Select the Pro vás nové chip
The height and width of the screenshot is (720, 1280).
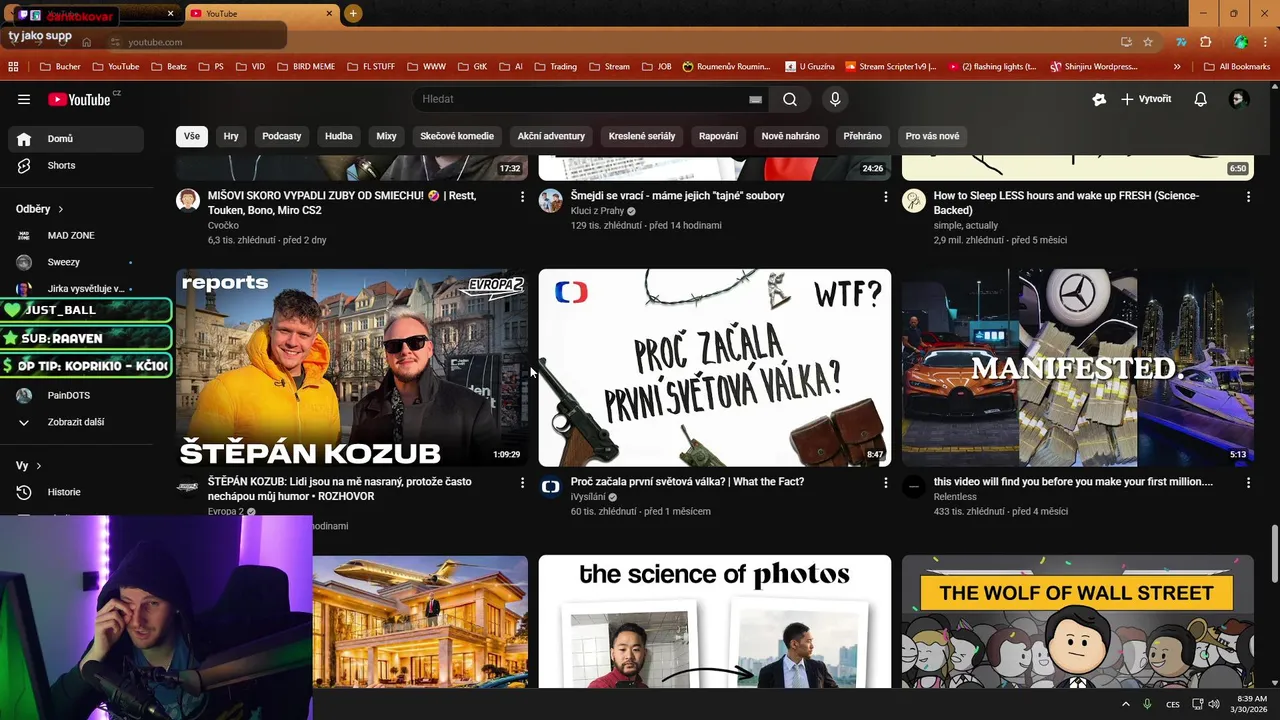(933, 136)
